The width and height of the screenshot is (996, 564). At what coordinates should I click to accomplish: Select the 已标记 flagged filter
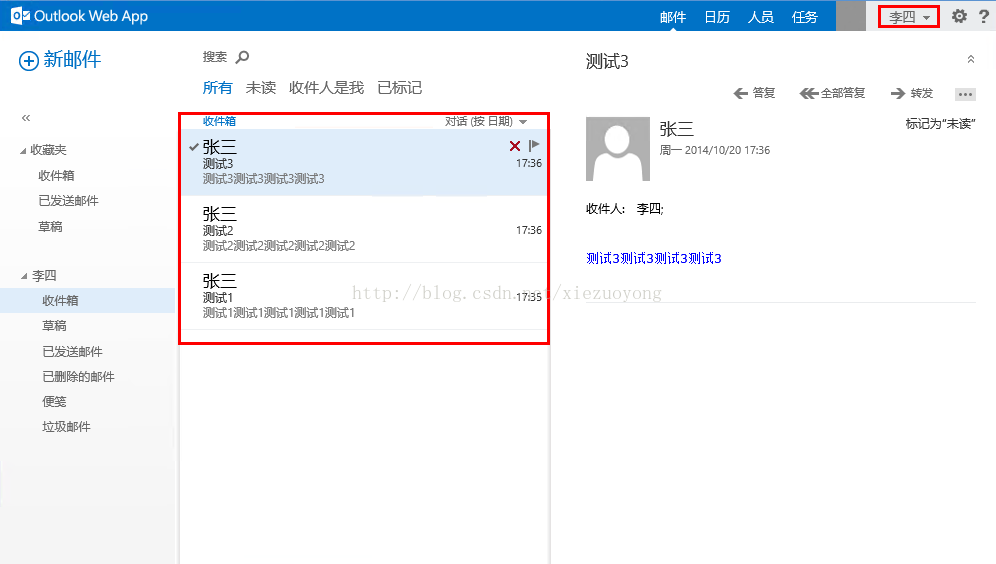pyautogui.click(x=400, y=88)
